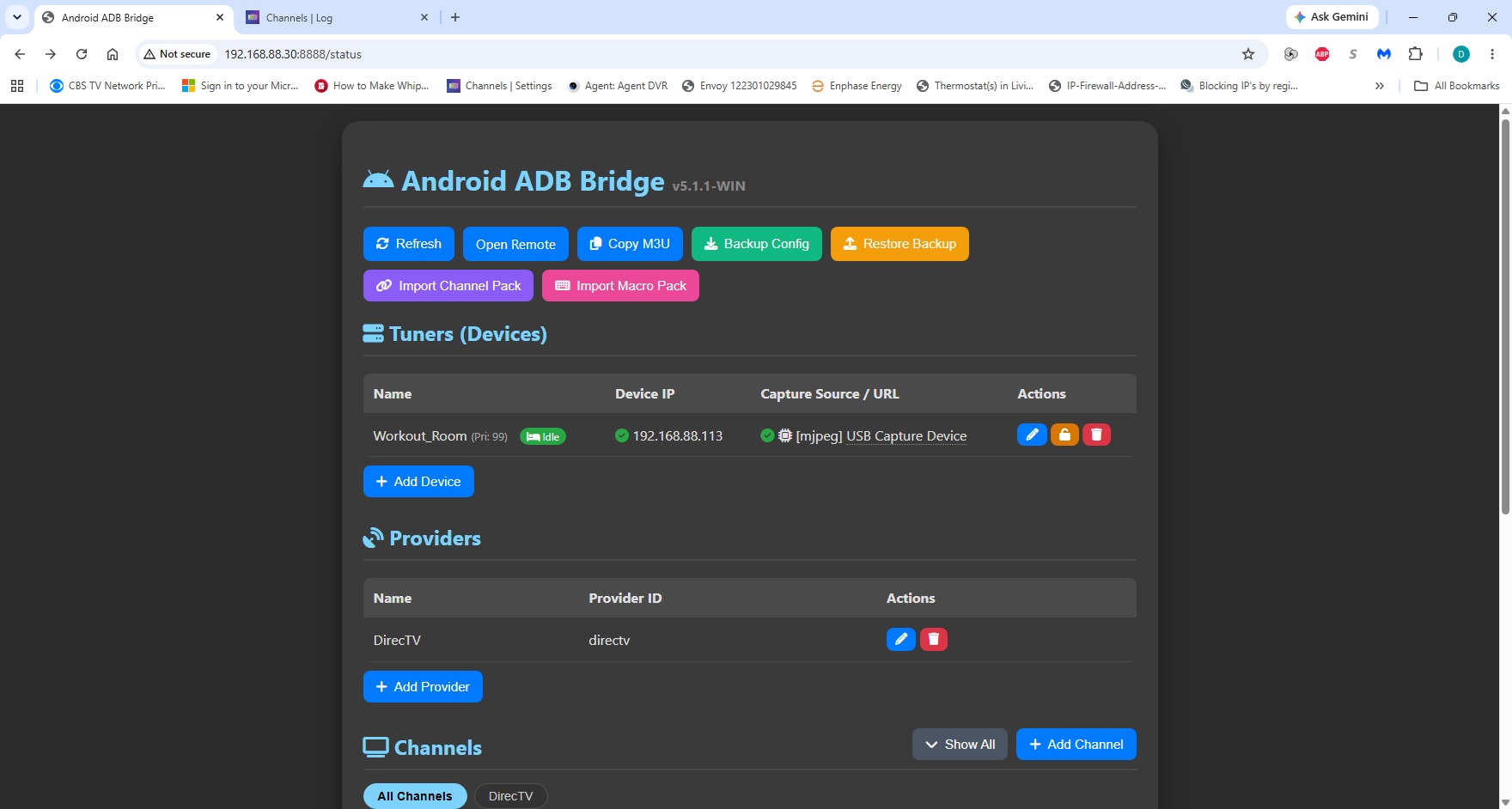Click Import Macro Pack
This screenshot has height=809, width=1512.
point(620,286)
